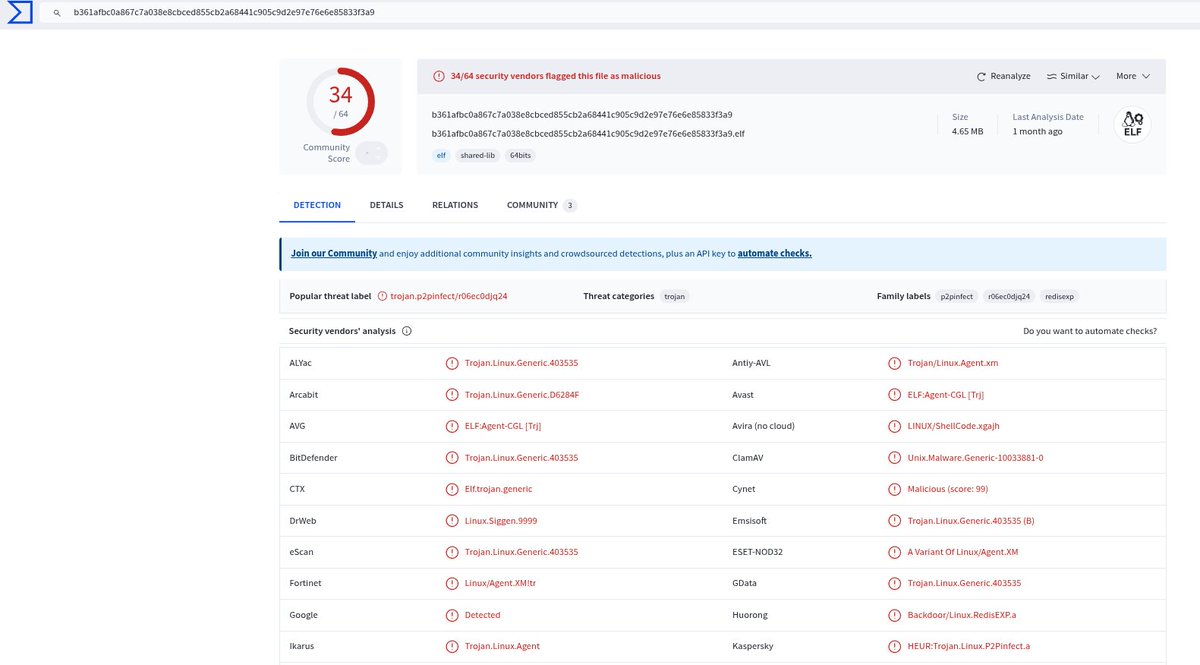The height and width of the screenshot is (665, 1200).
Task: Open the Relations tab
Action: (455, 205)
